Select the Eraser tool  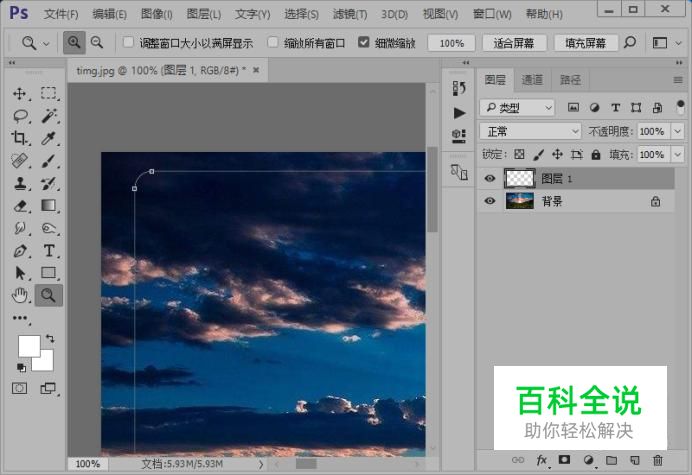click(20, 206)
